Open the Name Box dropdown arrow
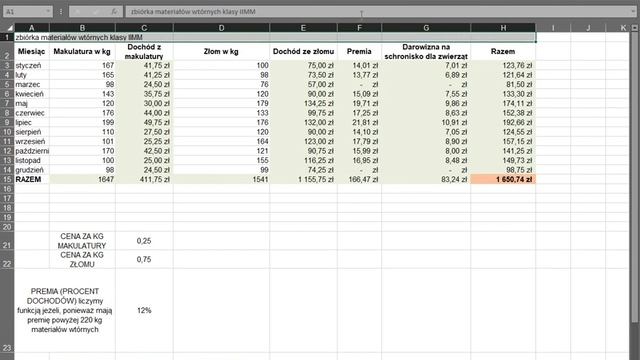The image size is (640, 360). [48, 11]
